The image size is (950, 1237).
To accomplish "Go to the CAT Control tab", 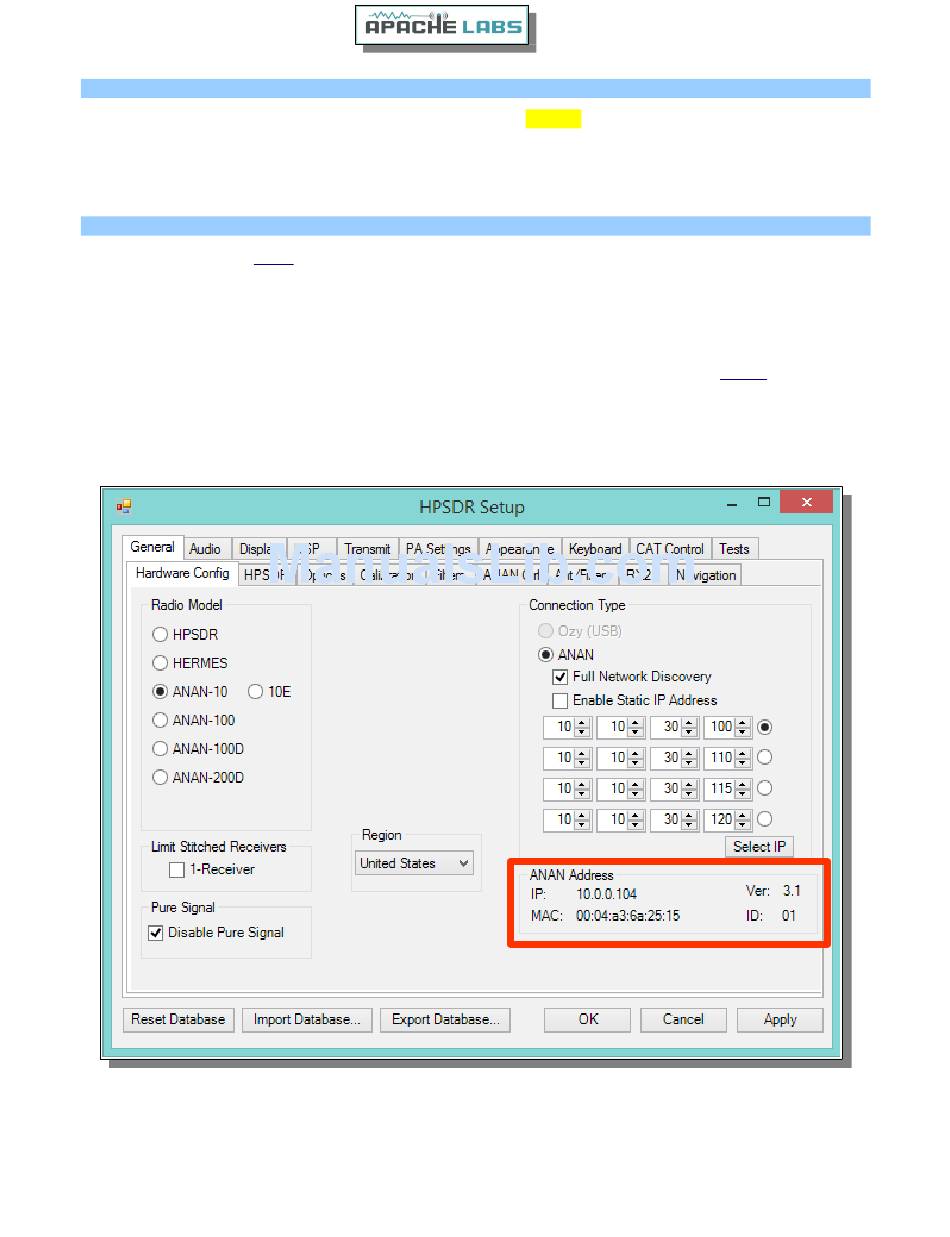I will click(x=670, y=549).
